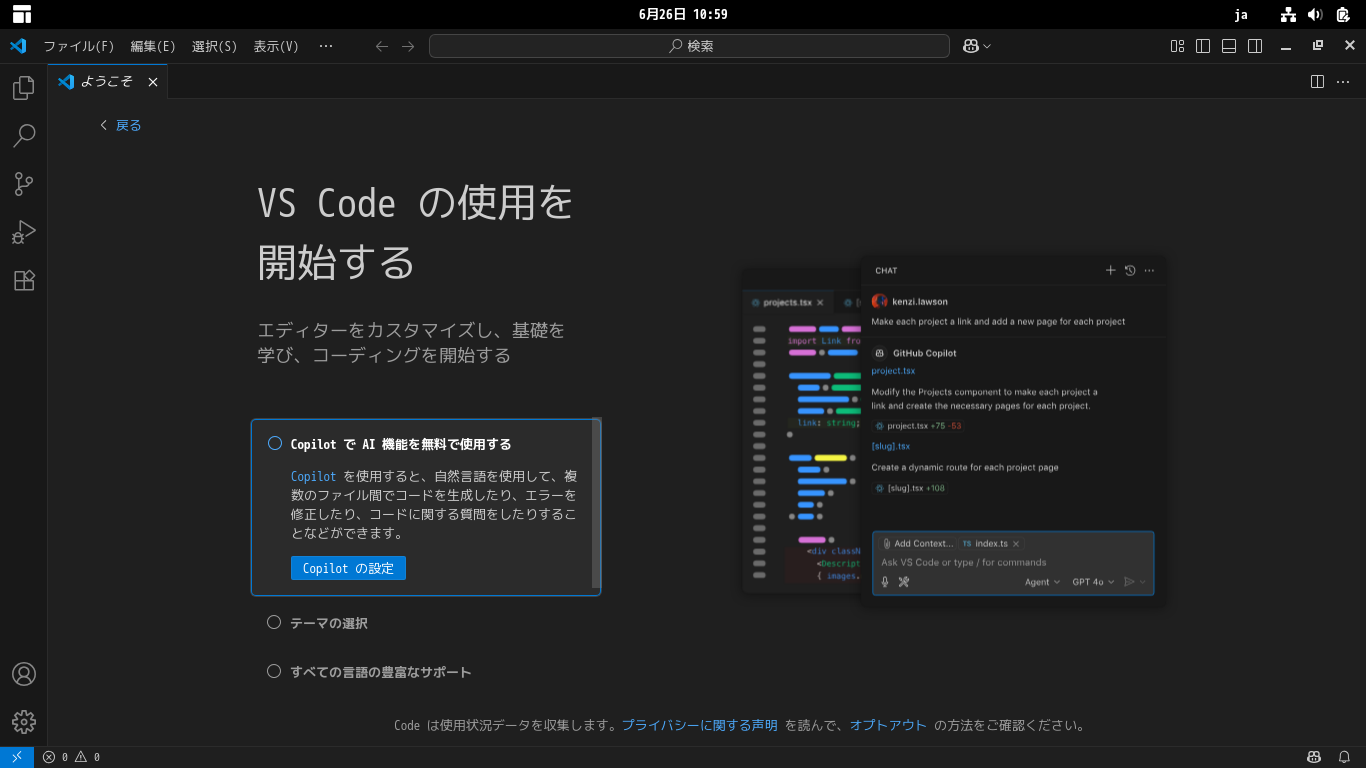The image size is (1366, 768).
Task: Click the Copilot の設定 button
Action: [x=348, y=568]
